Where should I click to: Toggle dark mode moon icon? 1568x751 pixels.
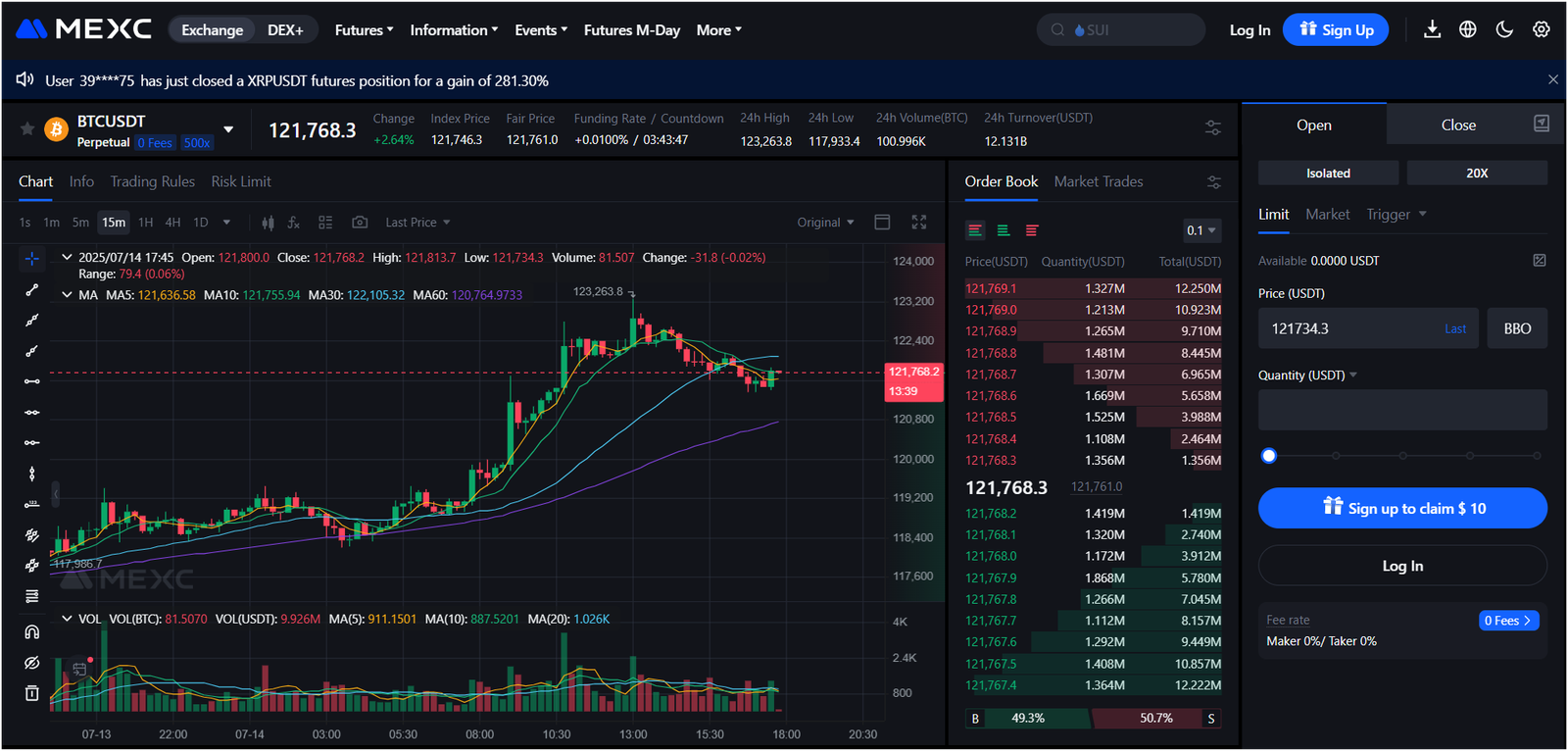click(1504, 29)
